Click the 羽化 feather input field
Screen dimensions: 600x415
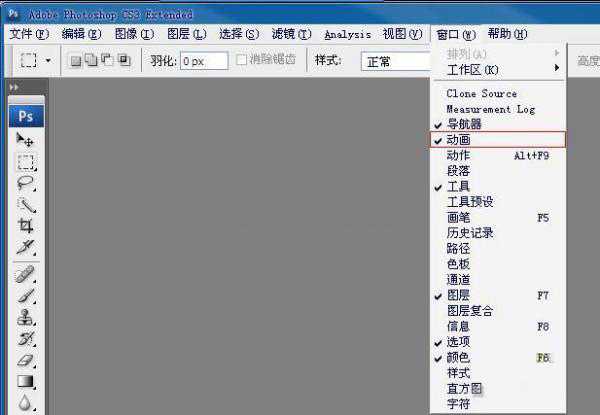point(203,61)
